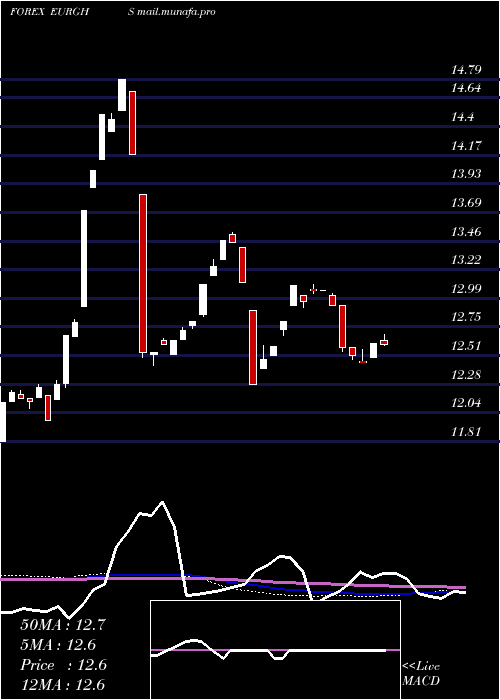The height and width of the screenshot is (700, 500).
Task: Click the 13.46 price level label
Action: pos(466,231)
